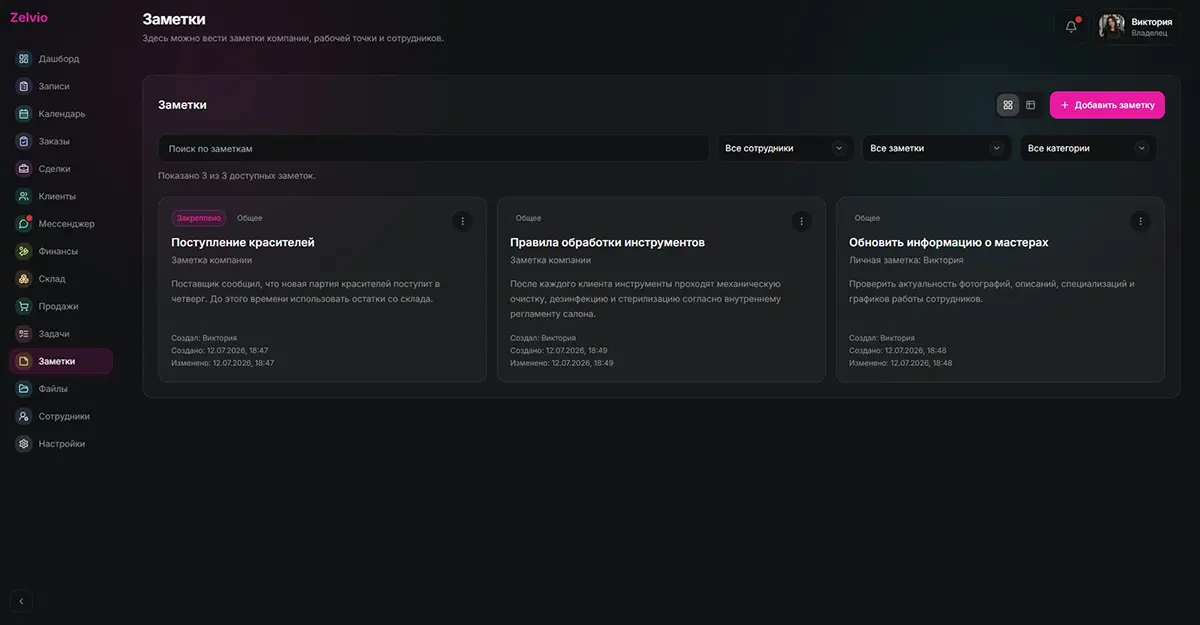This screenshot has width=1200, height=625.
Task: Open three-dot menu on Правила обработки инструментов
Action: (801, 221)
